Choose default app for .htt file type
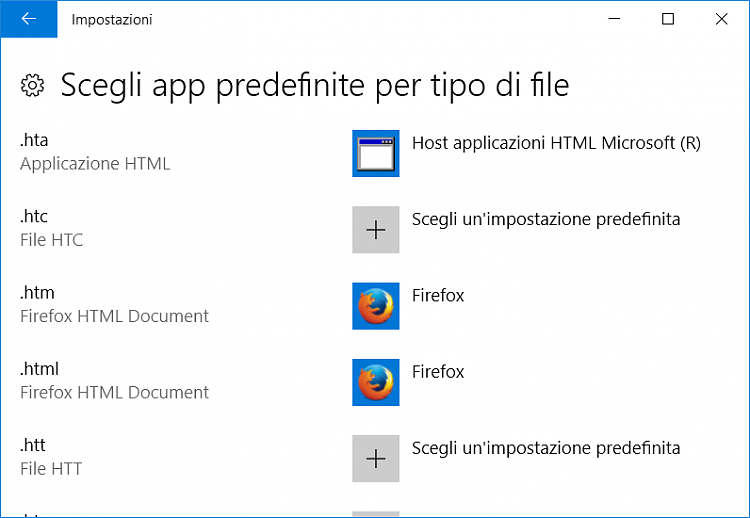 coord(546,448)
